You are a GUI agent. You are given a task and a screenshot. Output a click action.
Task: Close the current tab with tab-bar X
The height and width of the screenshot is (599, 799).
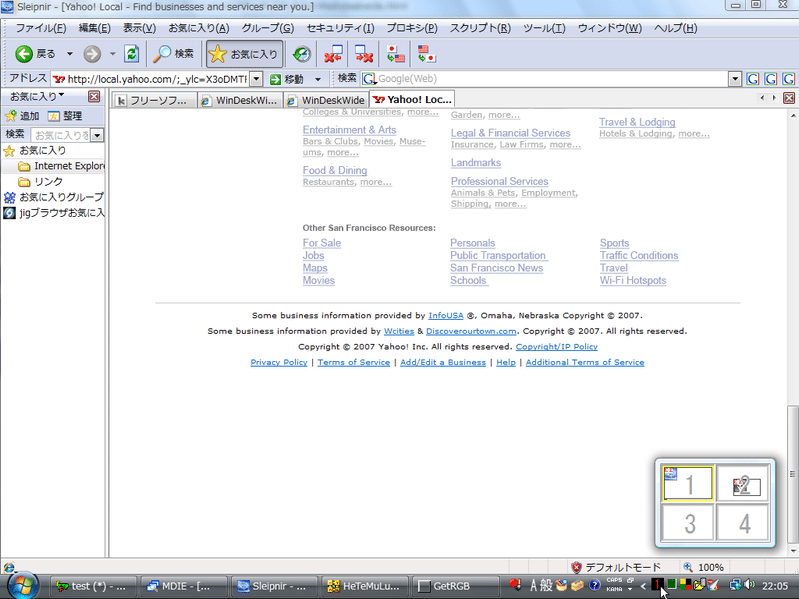pyautogui.click(x=789, y=98)
